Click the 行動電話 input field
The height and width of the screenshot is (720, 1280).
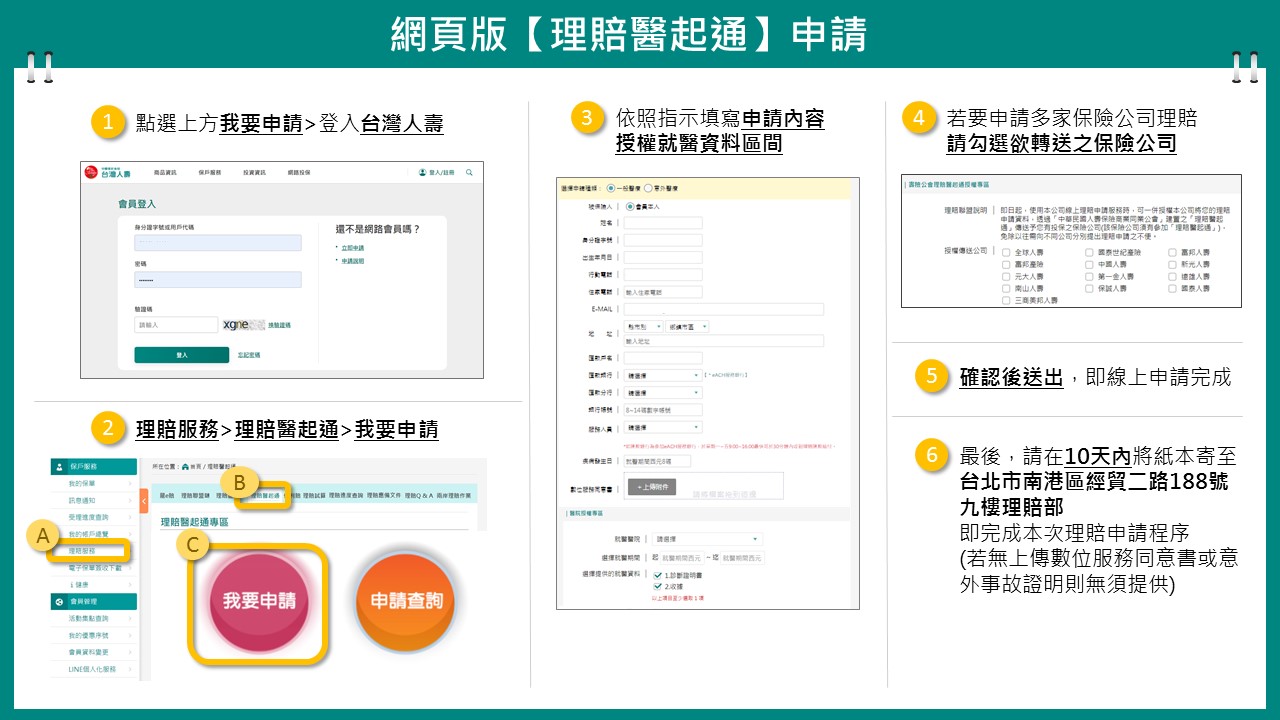coord(663,275)
